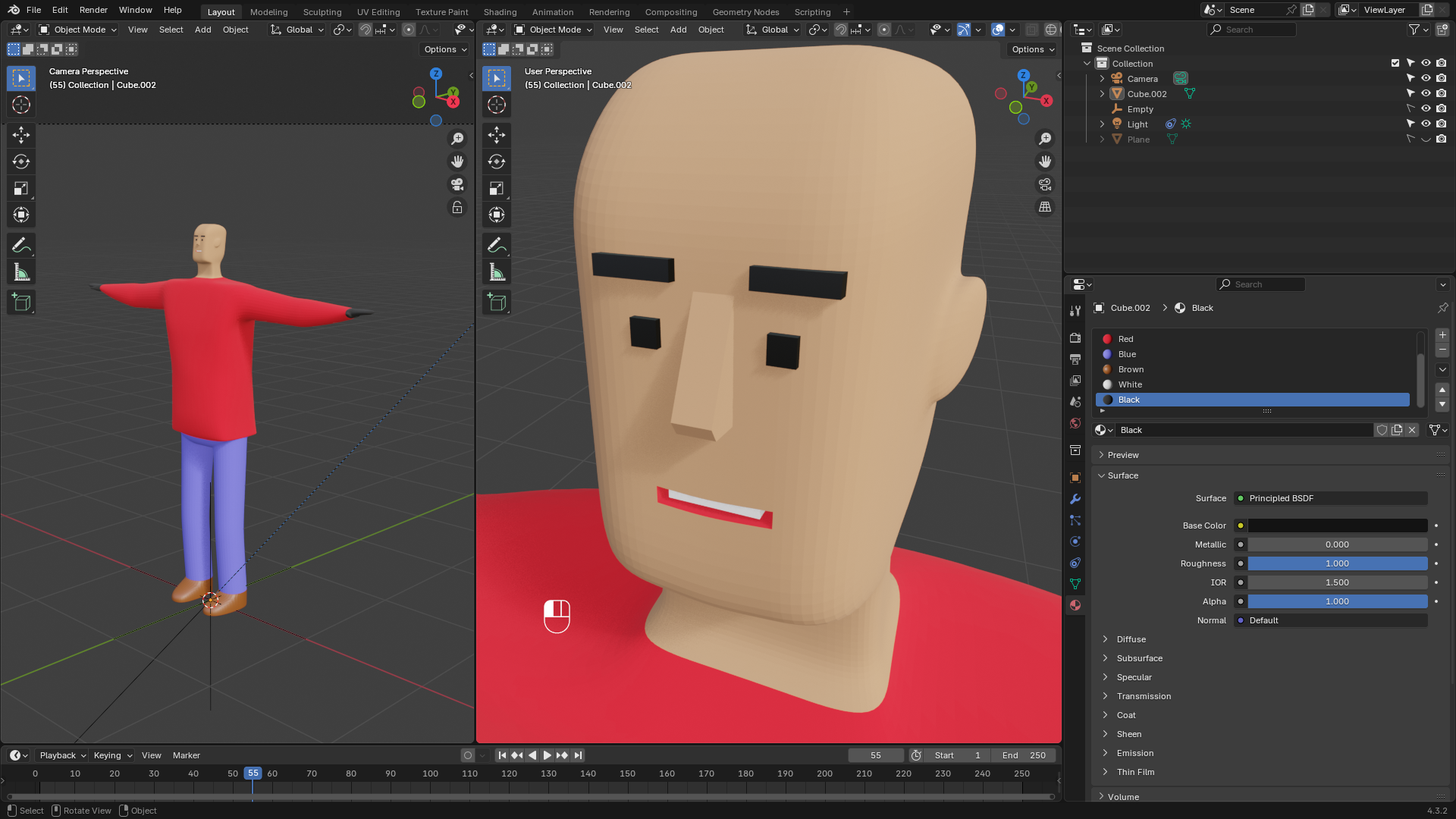Toggle Light visibility eye in outliner
The width and height of the screenshot is (1456, 819).
coord(1426,124)
